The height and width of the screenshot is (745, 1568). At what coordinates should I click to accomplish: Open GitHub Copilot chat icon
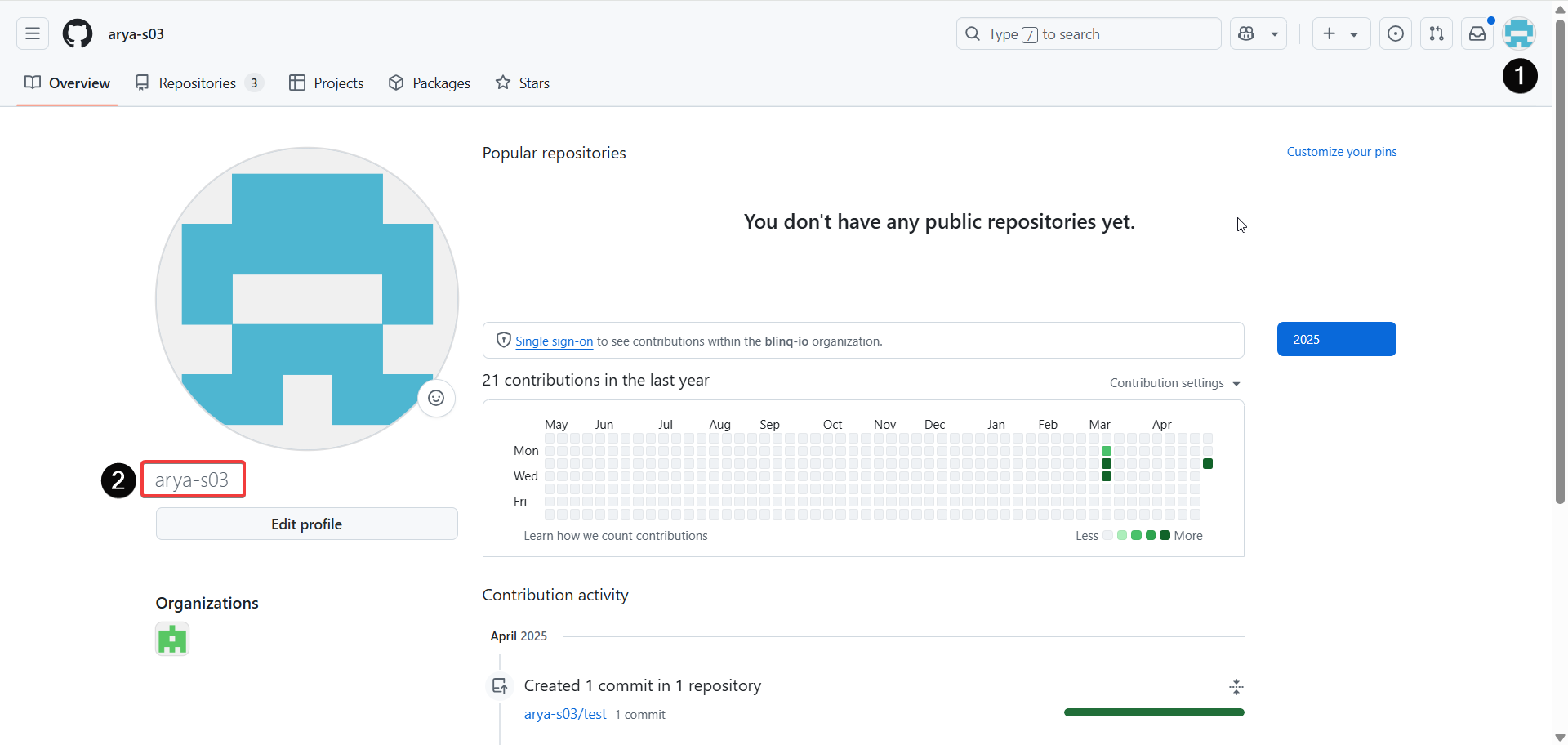tap(1245, 33)
